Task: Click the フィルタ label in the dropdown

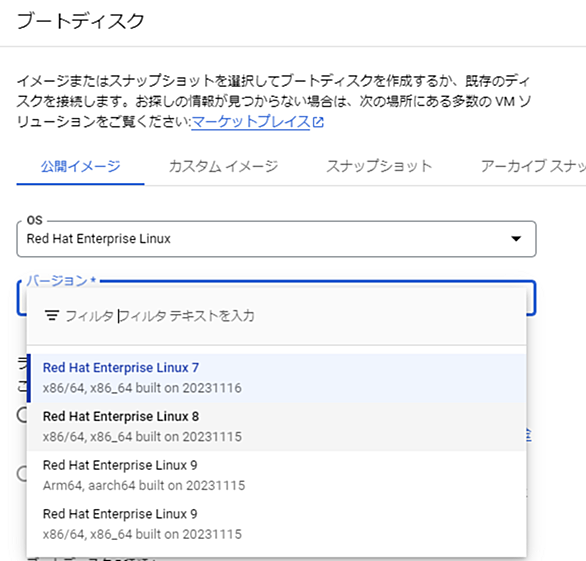Action: click(x=89, y=316)
